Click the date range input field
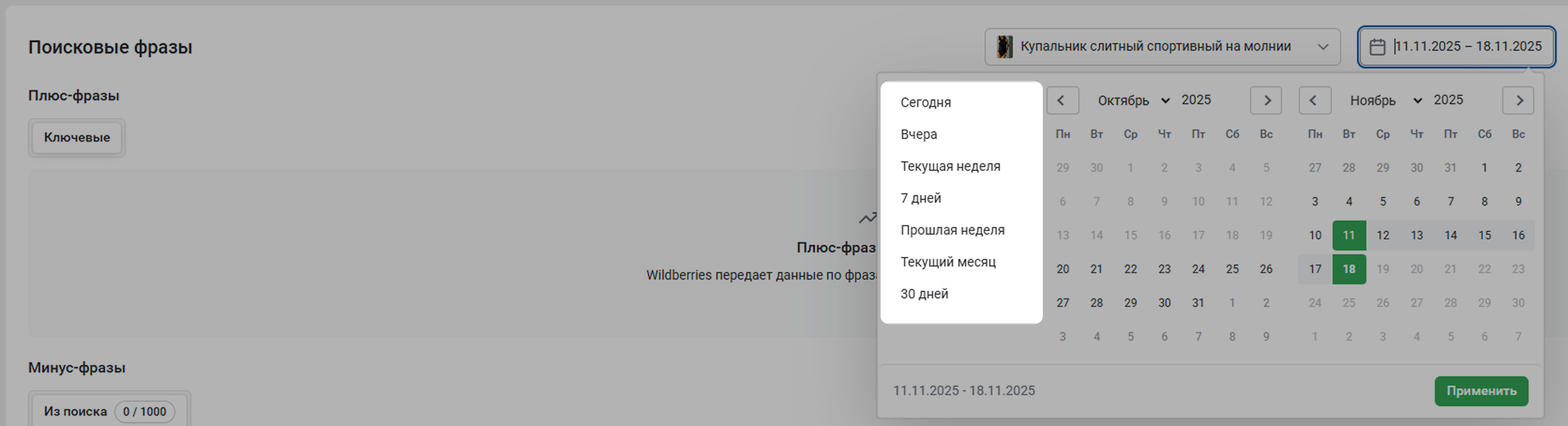Screen dimensions: 1568x426 click(x=1467, y=47)
